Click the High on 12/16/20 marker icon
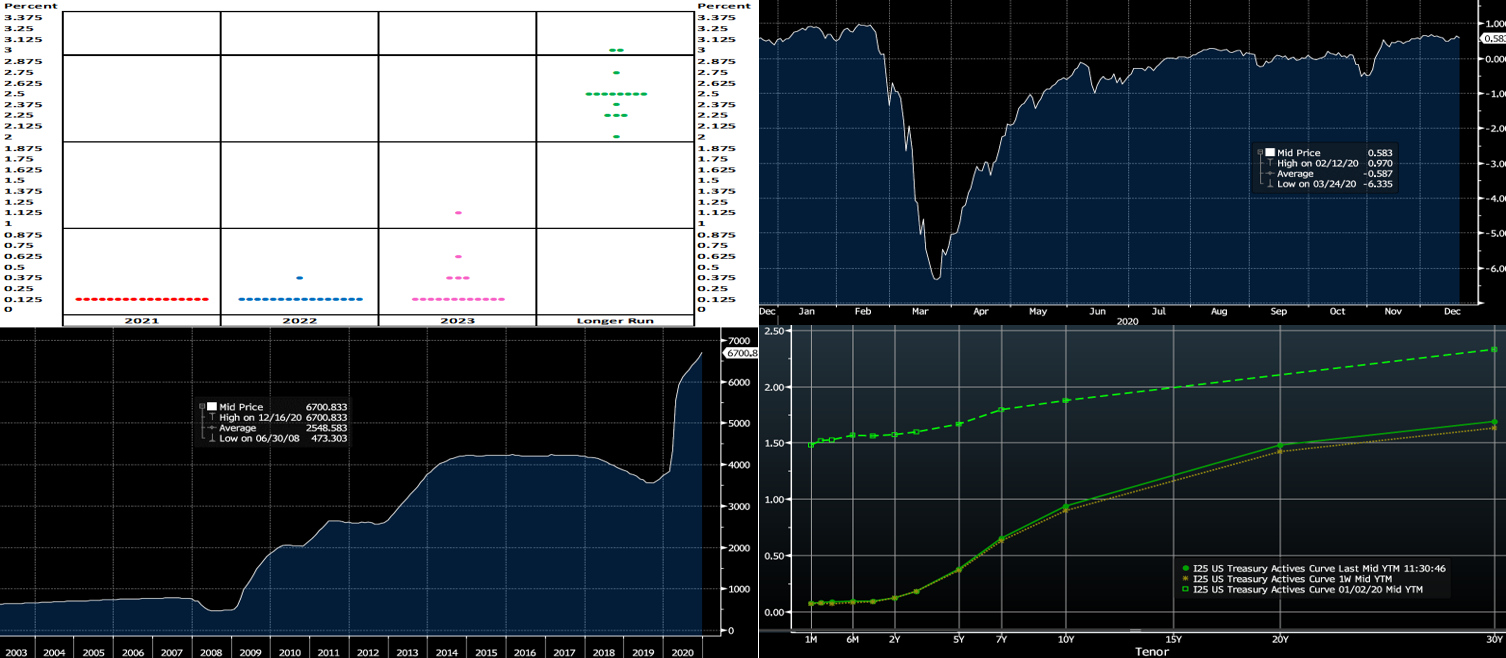 click(212, 417)
